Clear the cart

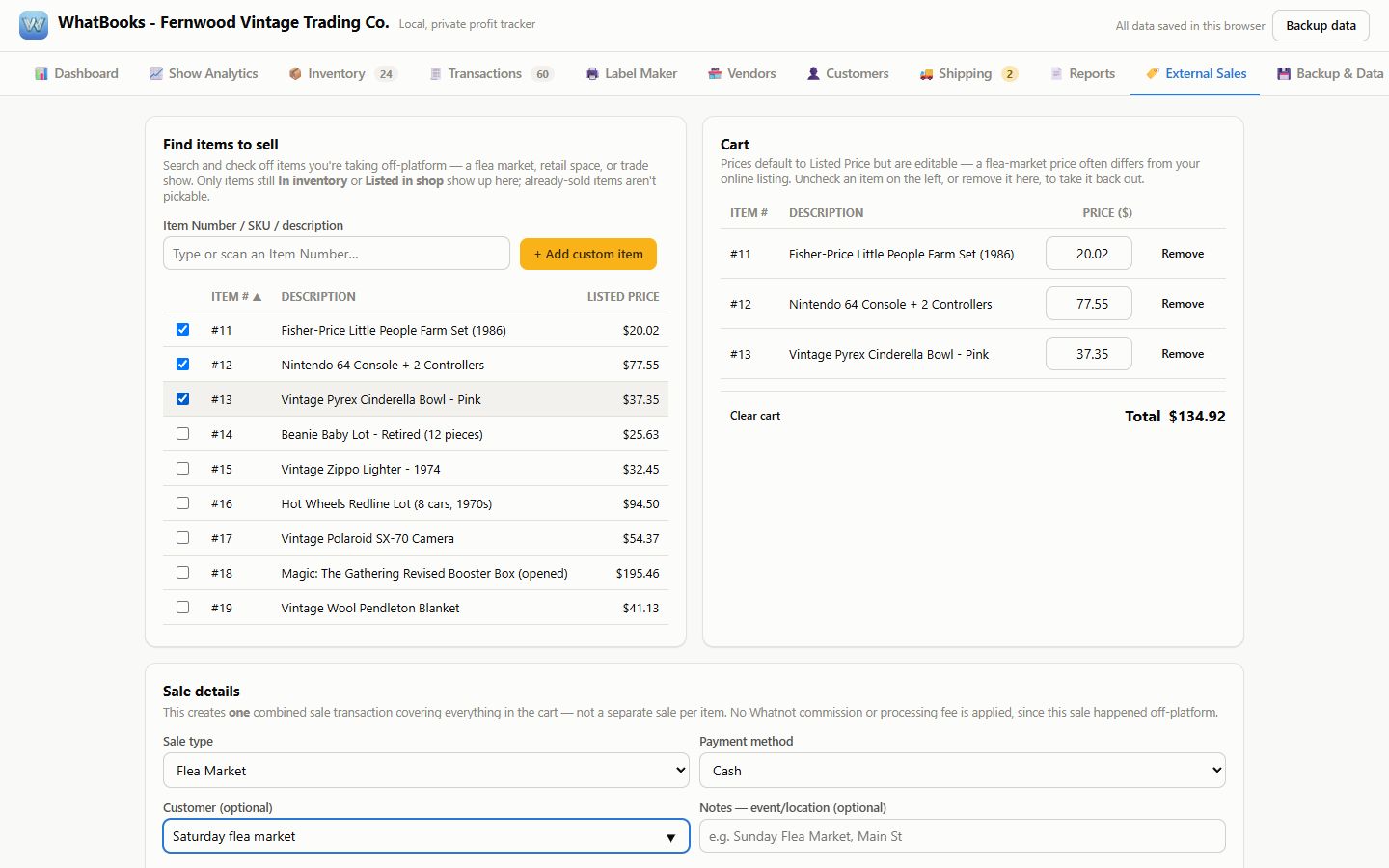(x=755, y=416)
